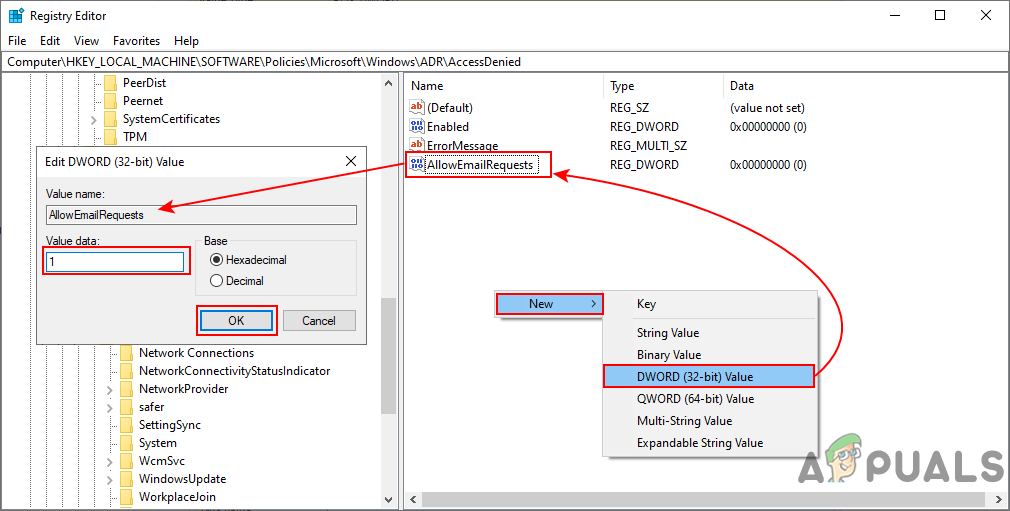Expand the SystemCertificates tree node
Image resolution: width=1010 pixels, height=511 pixels.
94,119
